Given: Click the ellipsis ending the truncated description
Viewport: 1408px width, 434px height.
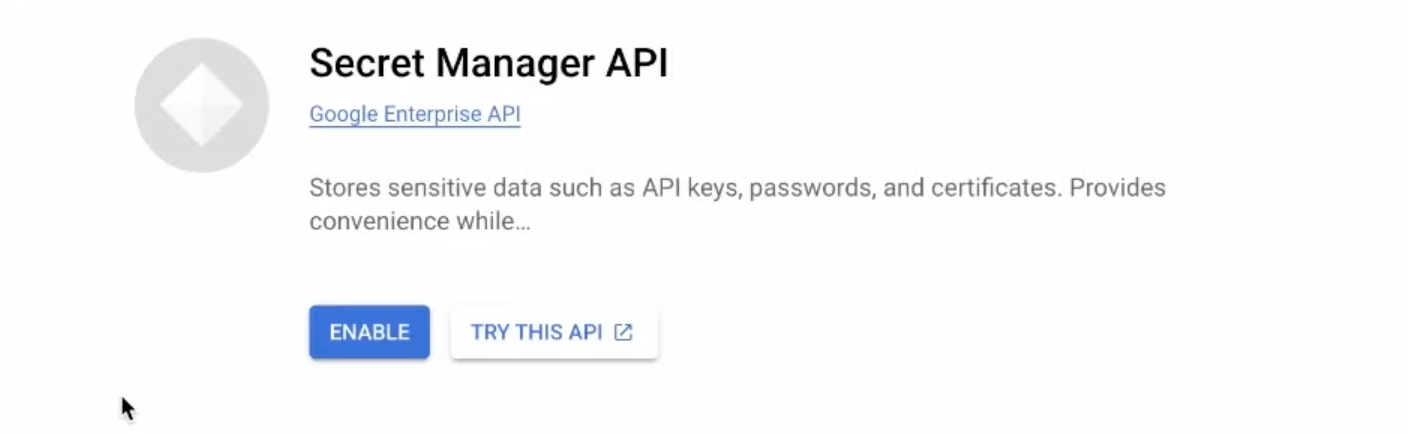Looking at the screenshot, I should 522,223.
